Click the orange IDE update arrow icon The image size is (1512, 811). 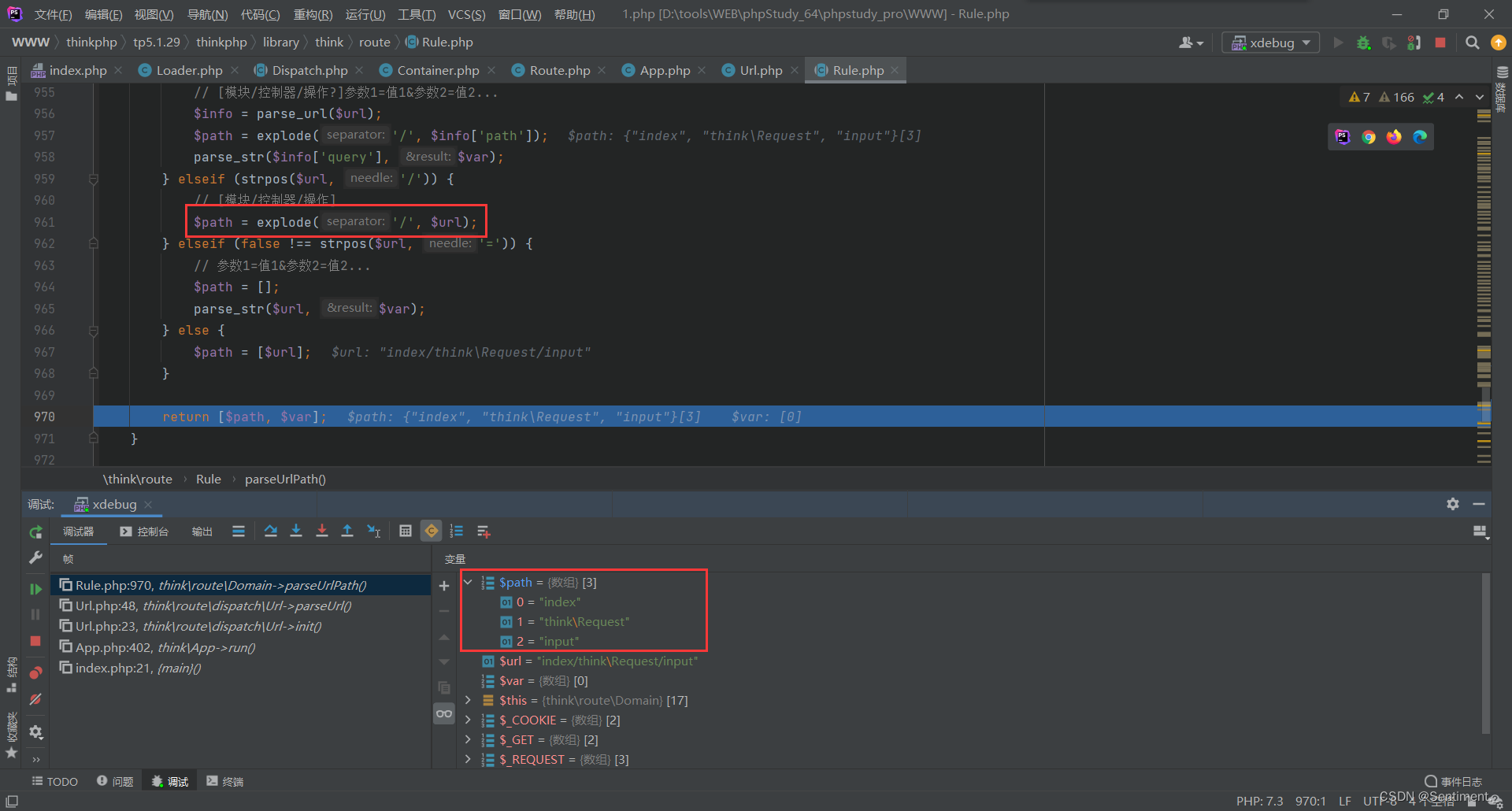click(x=1499, y=43)
